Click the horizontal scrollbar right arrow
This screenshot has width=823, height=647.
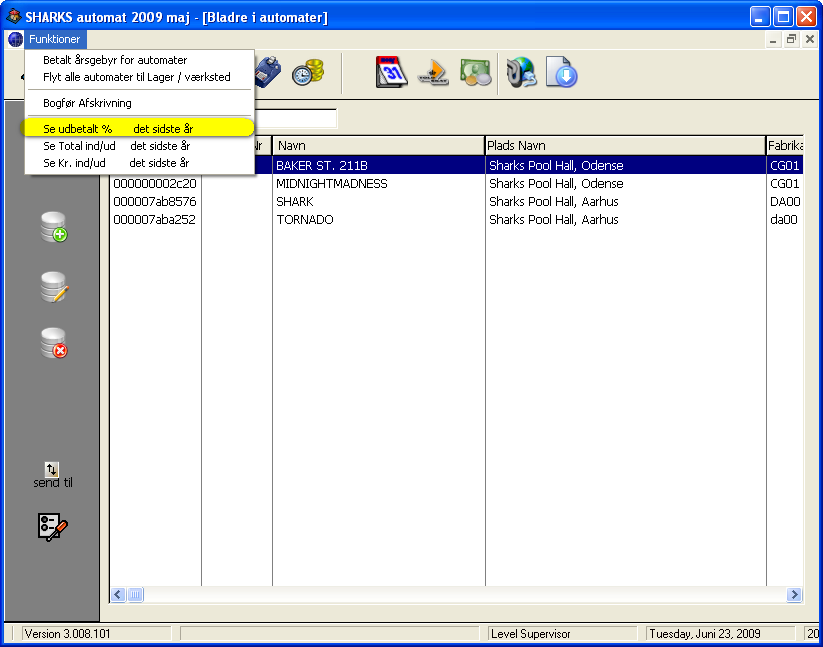coord(794,595)
